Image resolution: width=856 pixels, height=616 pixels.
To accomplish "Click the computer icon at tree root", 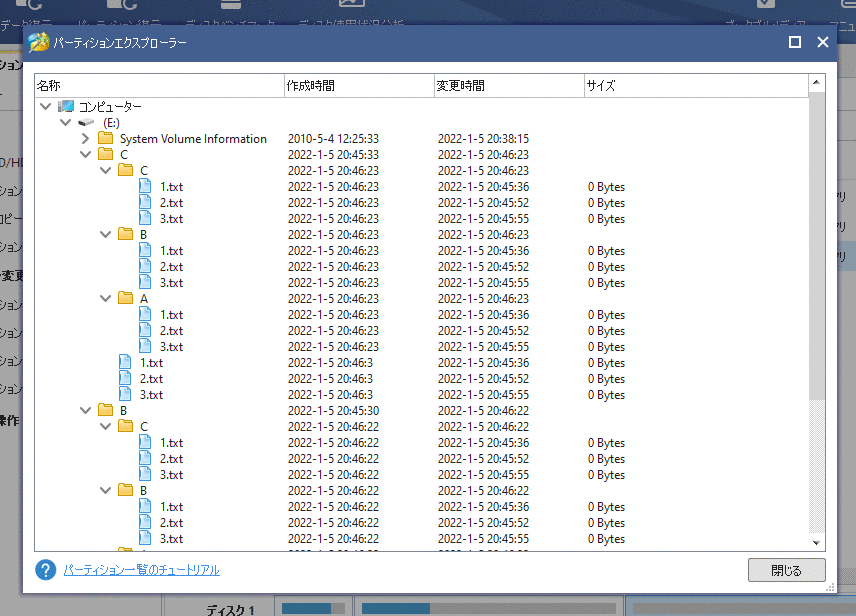I will click(66, 106).
